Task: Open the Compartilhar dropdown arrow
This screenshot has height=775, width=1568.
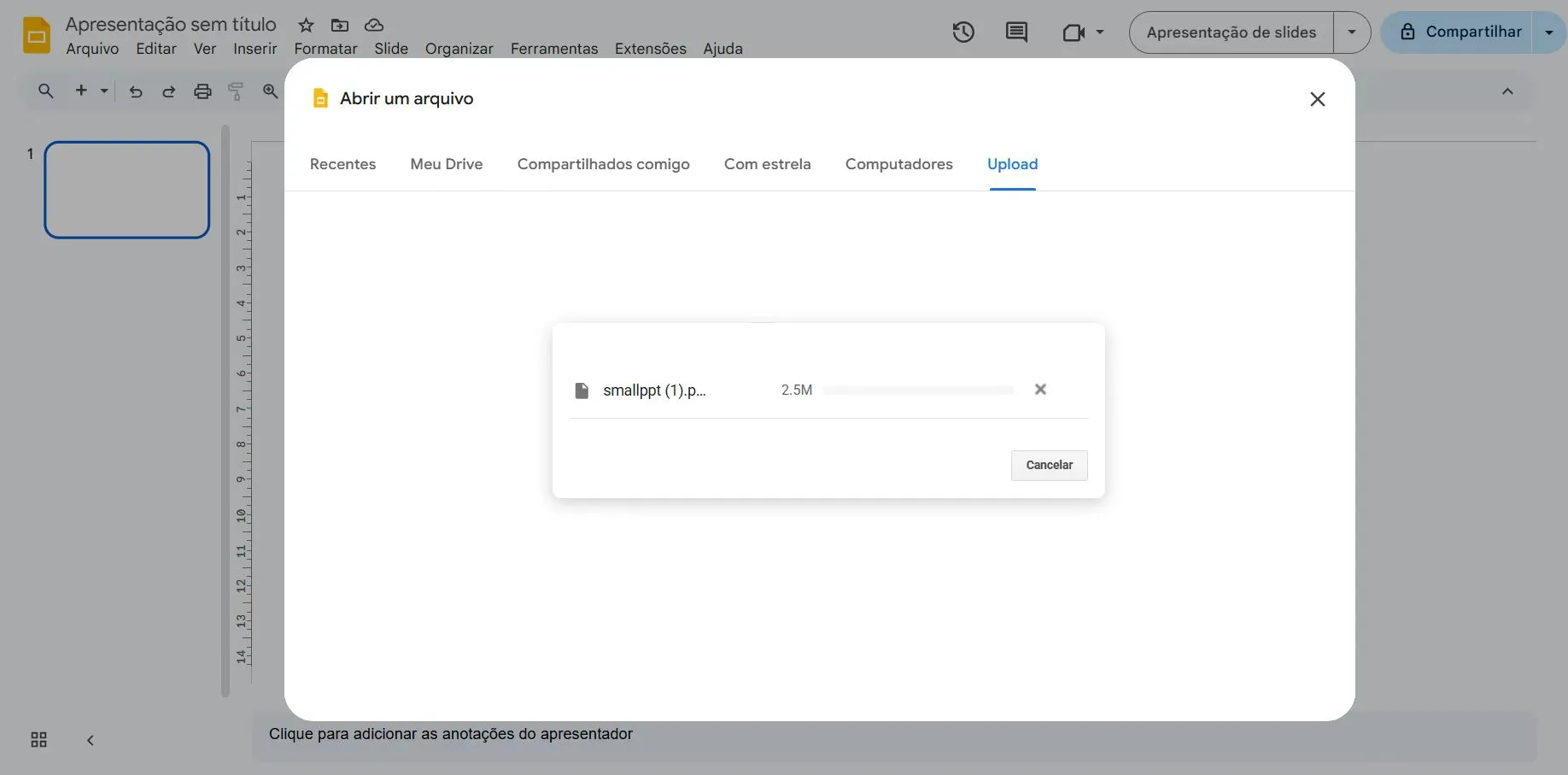Action: tap(1551, 32)
